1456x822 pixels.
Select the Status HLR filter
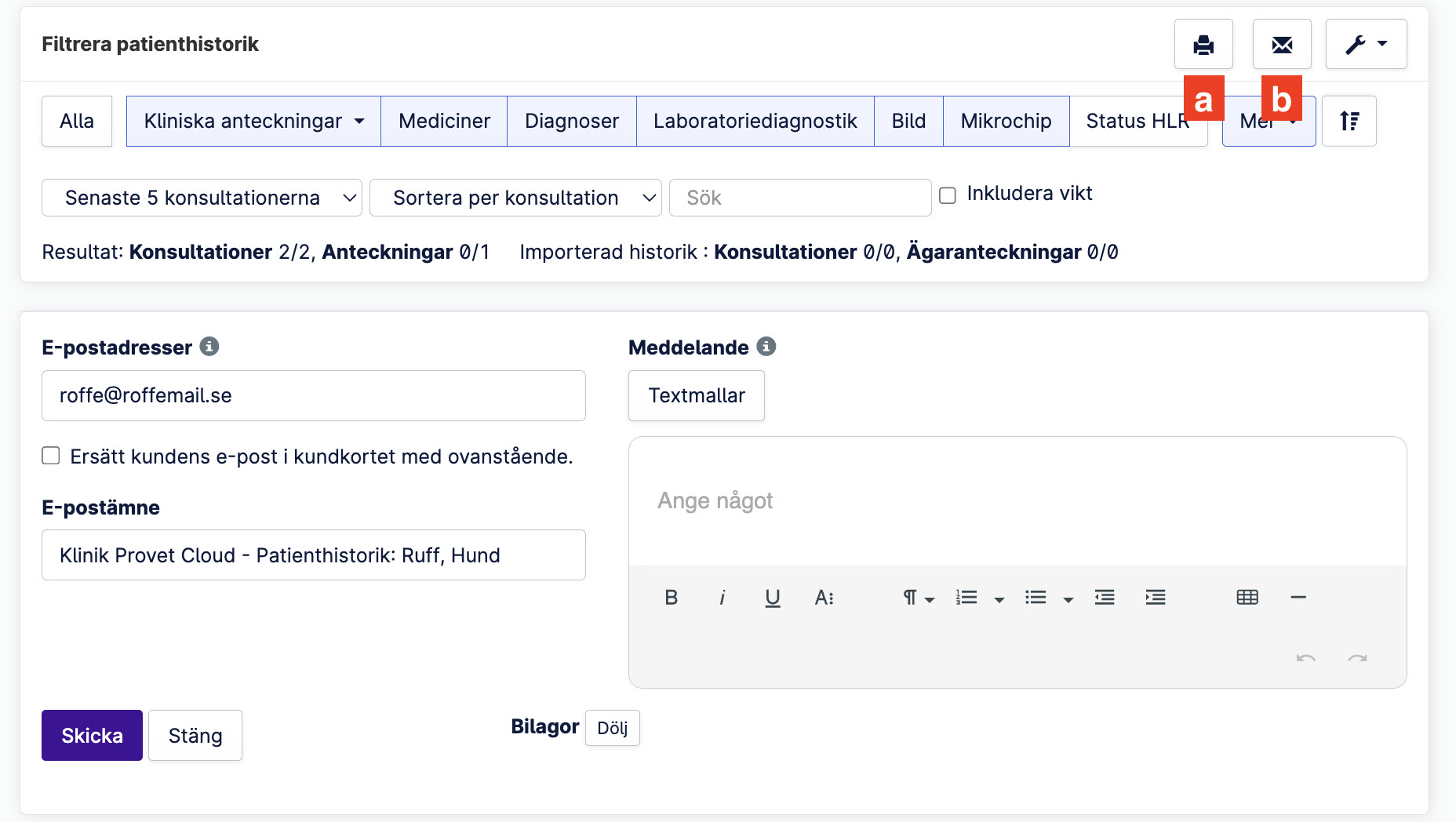(1138, 121)
